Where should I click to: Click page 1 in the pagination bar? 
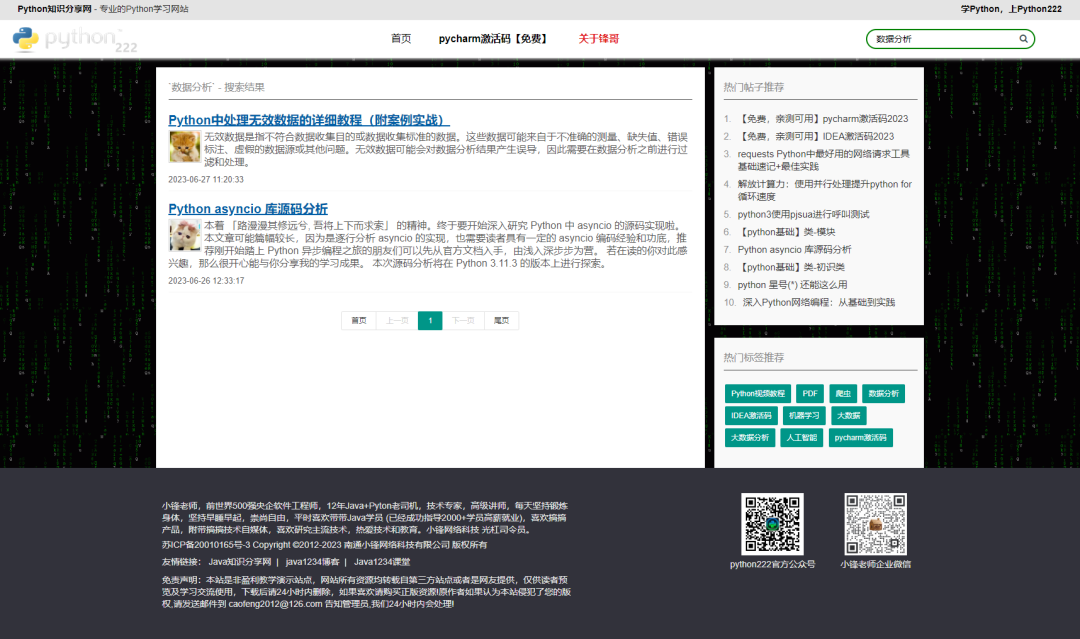coord(430,320)
